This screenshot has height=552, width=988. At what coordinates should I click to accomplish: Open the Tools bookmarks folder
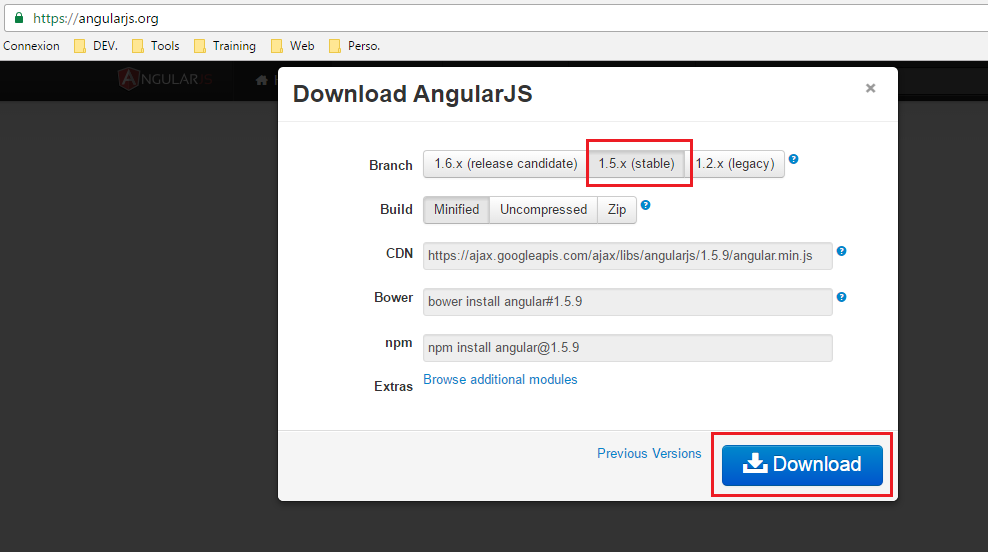156,46
